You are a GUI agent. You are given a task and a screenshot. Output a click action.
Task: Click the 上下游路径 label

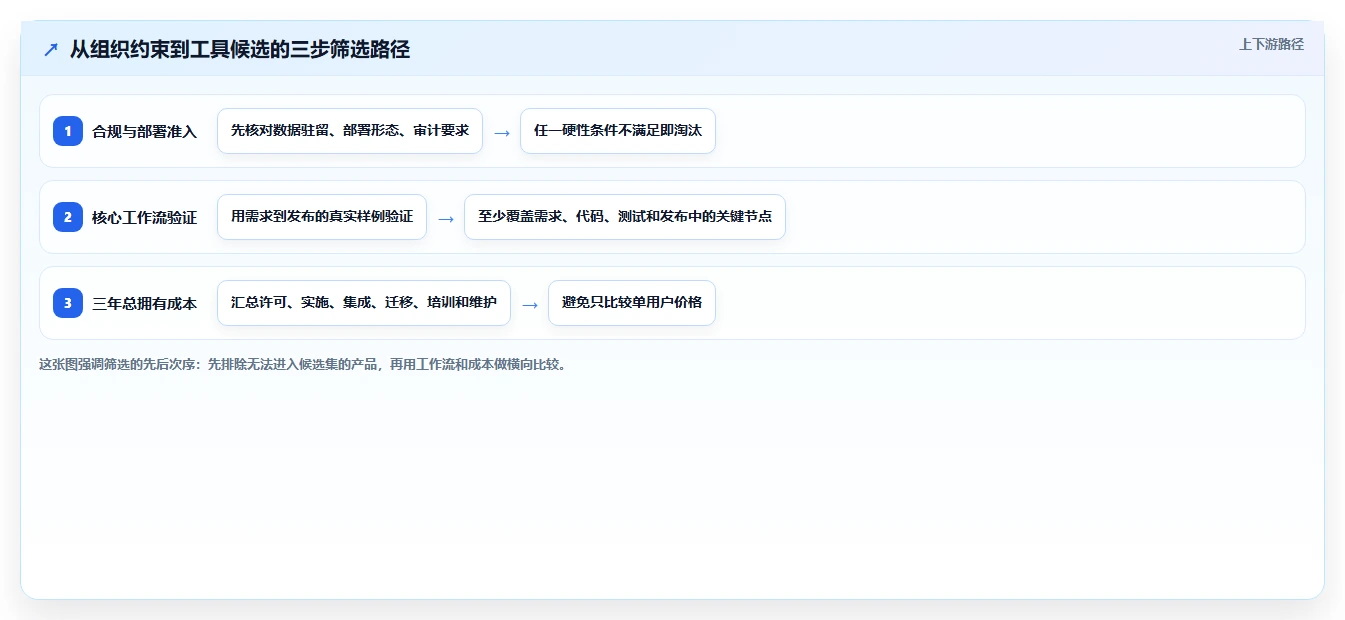coord(1271,44)
